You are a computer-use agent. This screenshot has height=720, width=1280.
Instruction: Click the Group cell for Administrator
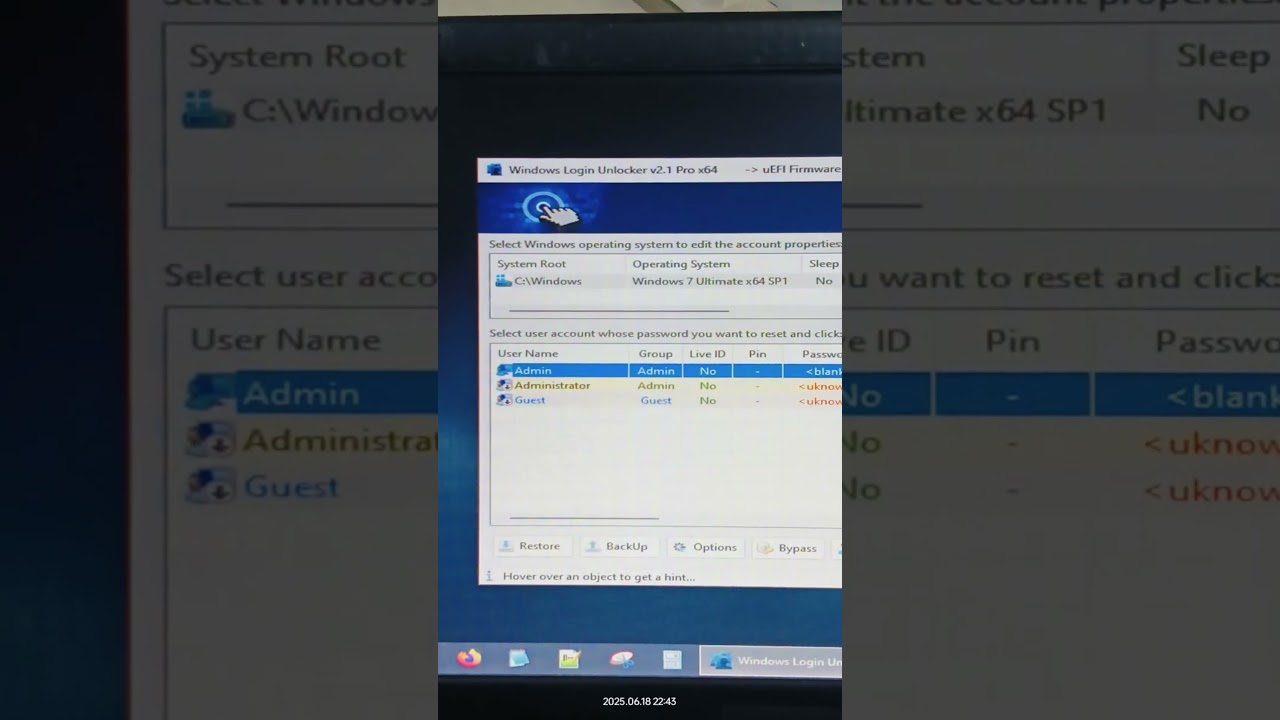tap(656, 385)
